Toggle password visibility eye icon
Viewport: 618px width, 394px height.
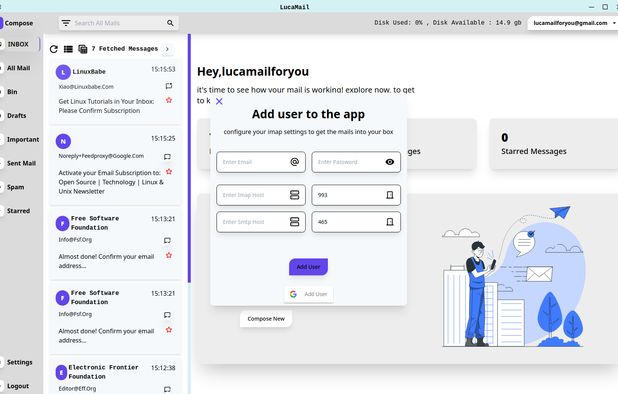tap(390, 162)
